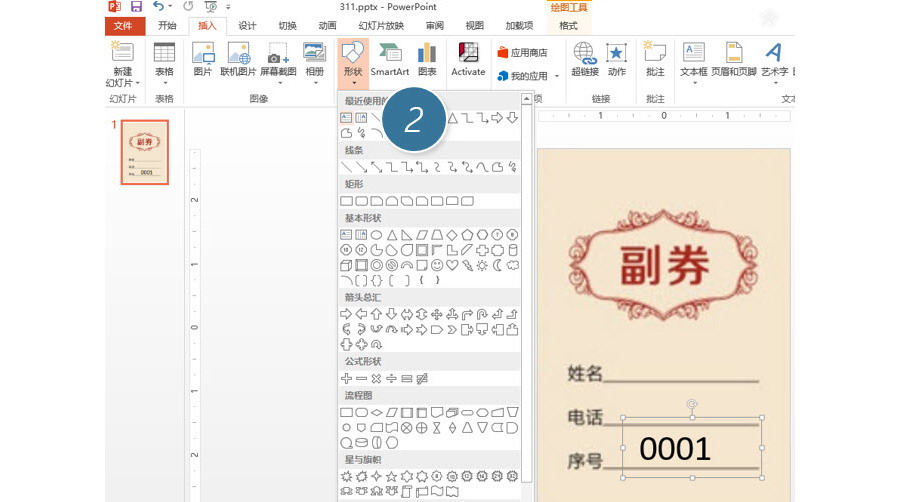Select the multiply sign equation shape
The width and height of the screenshot is (900, 502).
pos(377,379)
